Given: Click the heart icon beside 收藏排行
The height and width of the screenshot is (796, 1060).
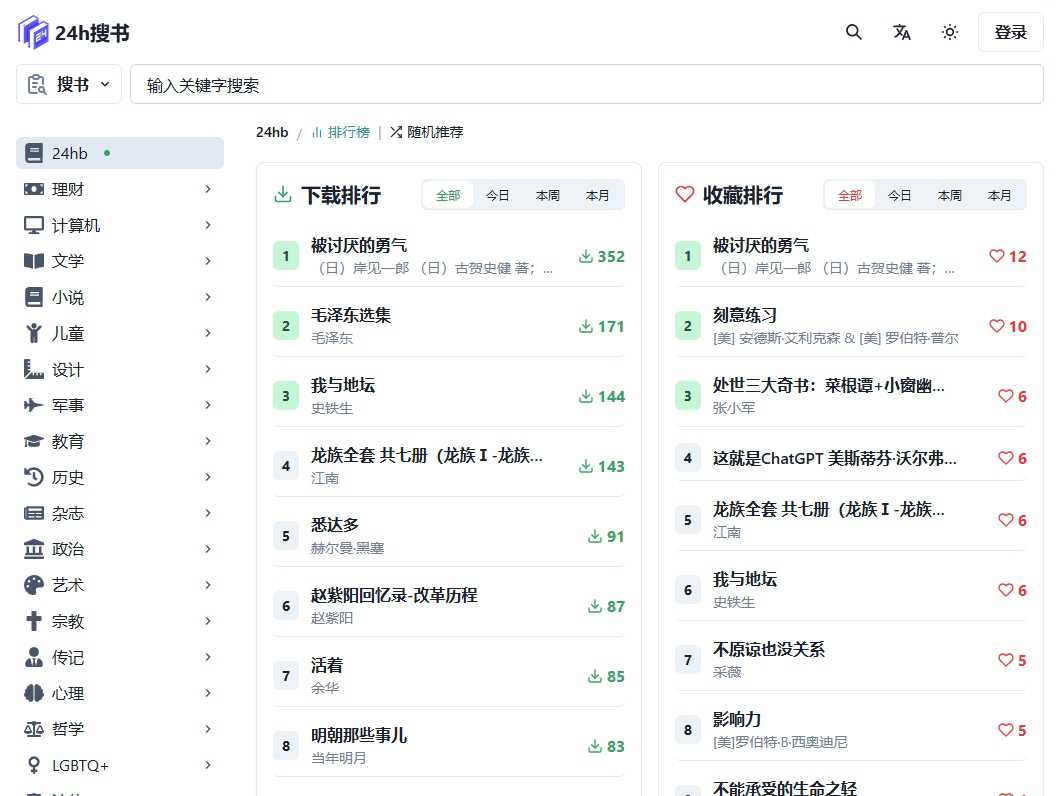Looking at the screenshot, I should tap(687, 195).
